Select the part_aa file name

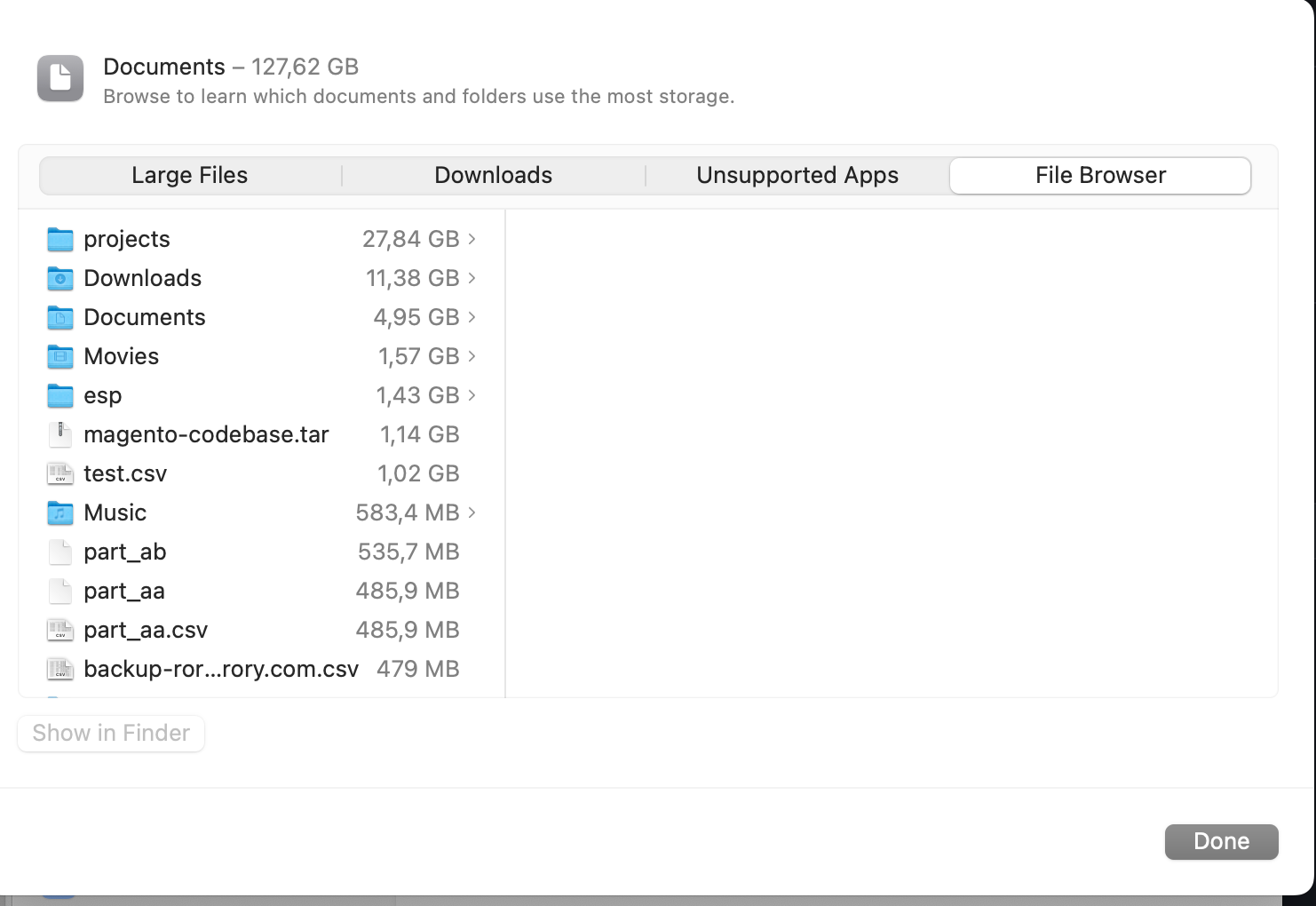pos(124,591)
